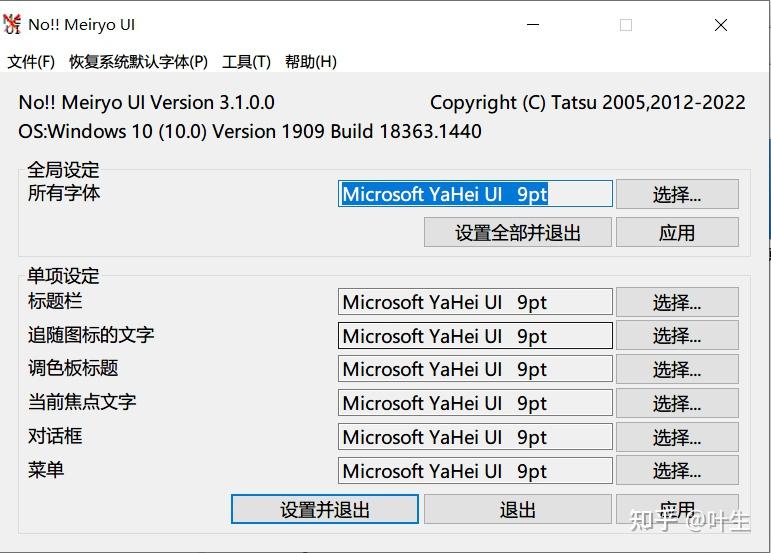Click the 追随图标的文字 font field

pos(475,336)
